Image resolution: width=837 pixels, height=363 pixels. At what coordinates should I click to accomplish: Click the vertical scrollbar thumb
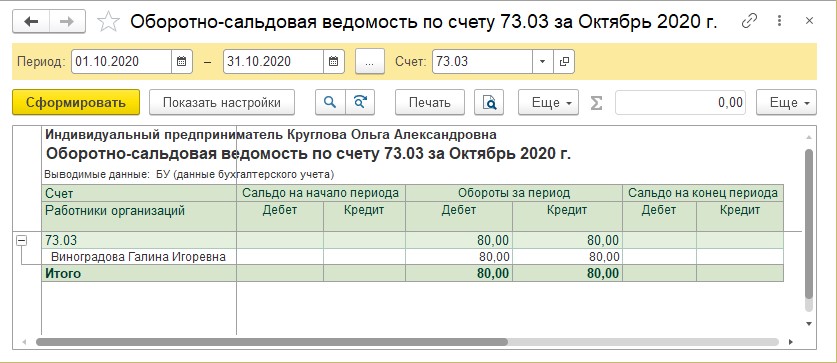pos(809,224)
